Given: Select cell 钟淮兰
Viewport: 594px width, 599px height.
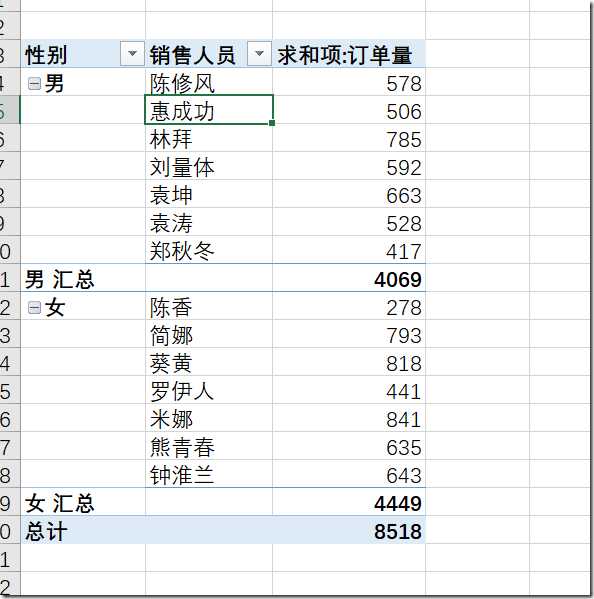Looking at the screenshot, I should click(x=209, y=474).
